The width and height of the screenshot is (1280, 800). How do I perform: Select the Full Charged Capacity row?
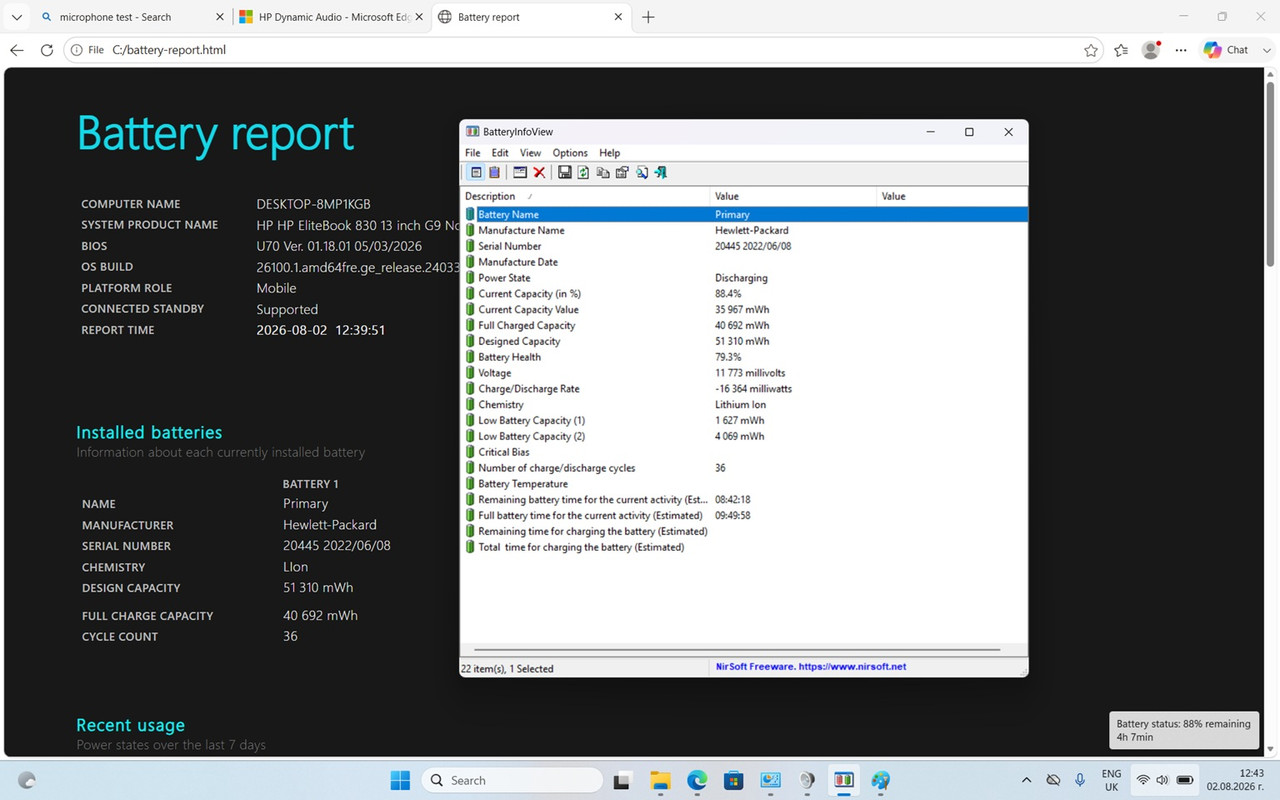(744, 325)
